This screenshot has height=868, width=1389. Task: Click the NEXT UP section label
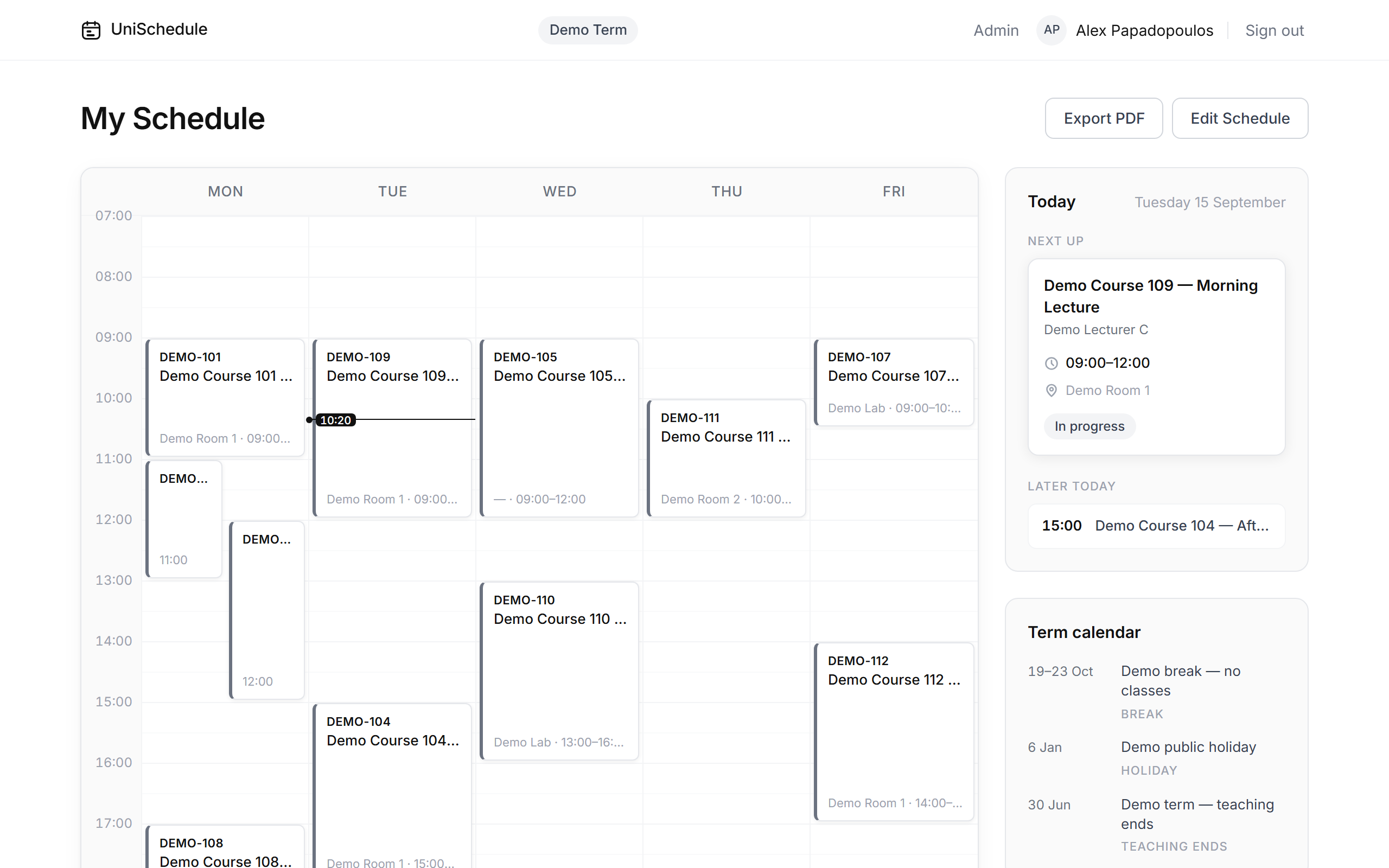point(1055,242)
